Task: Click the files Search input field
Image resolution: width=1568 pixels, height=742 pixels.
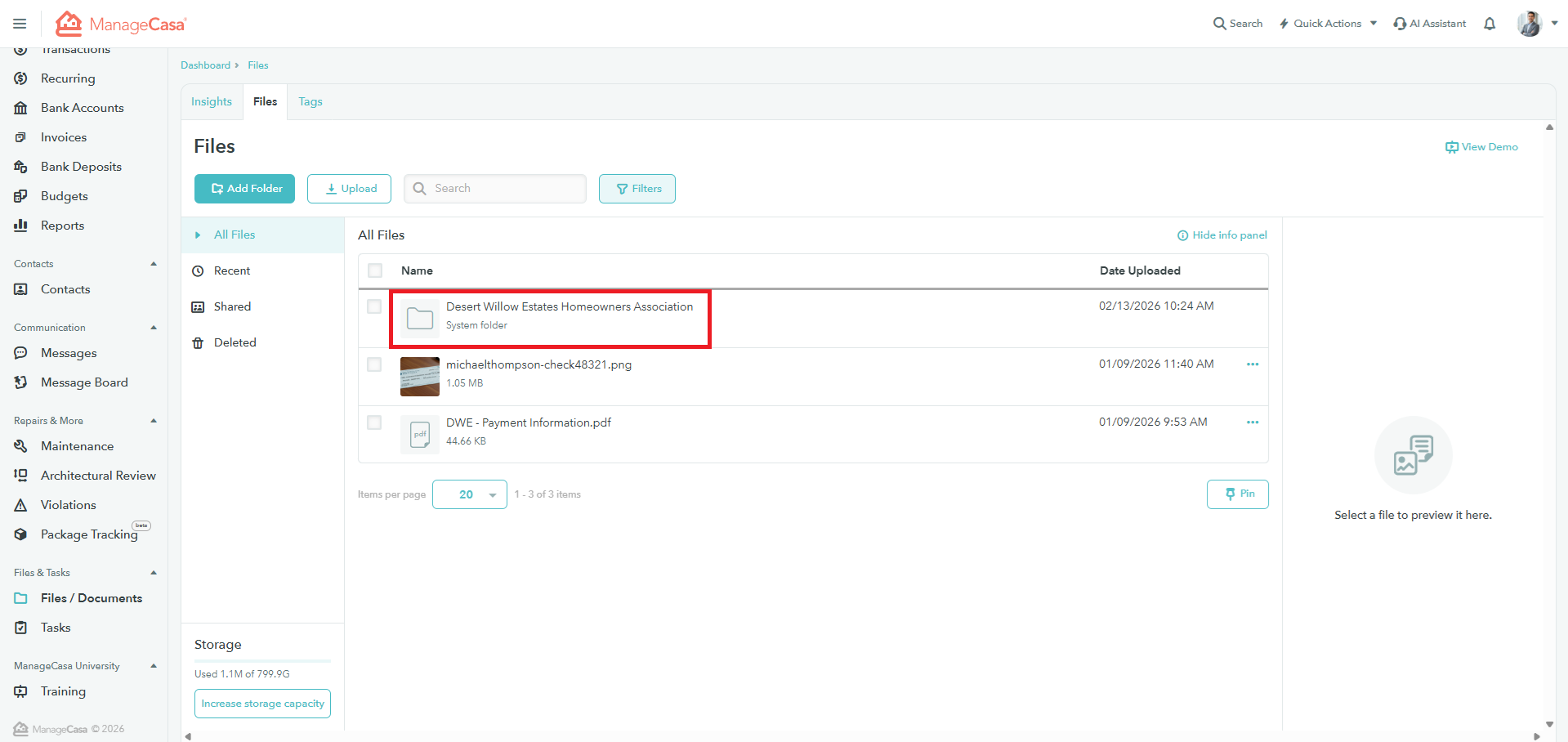Action: (x=505, y=189)
